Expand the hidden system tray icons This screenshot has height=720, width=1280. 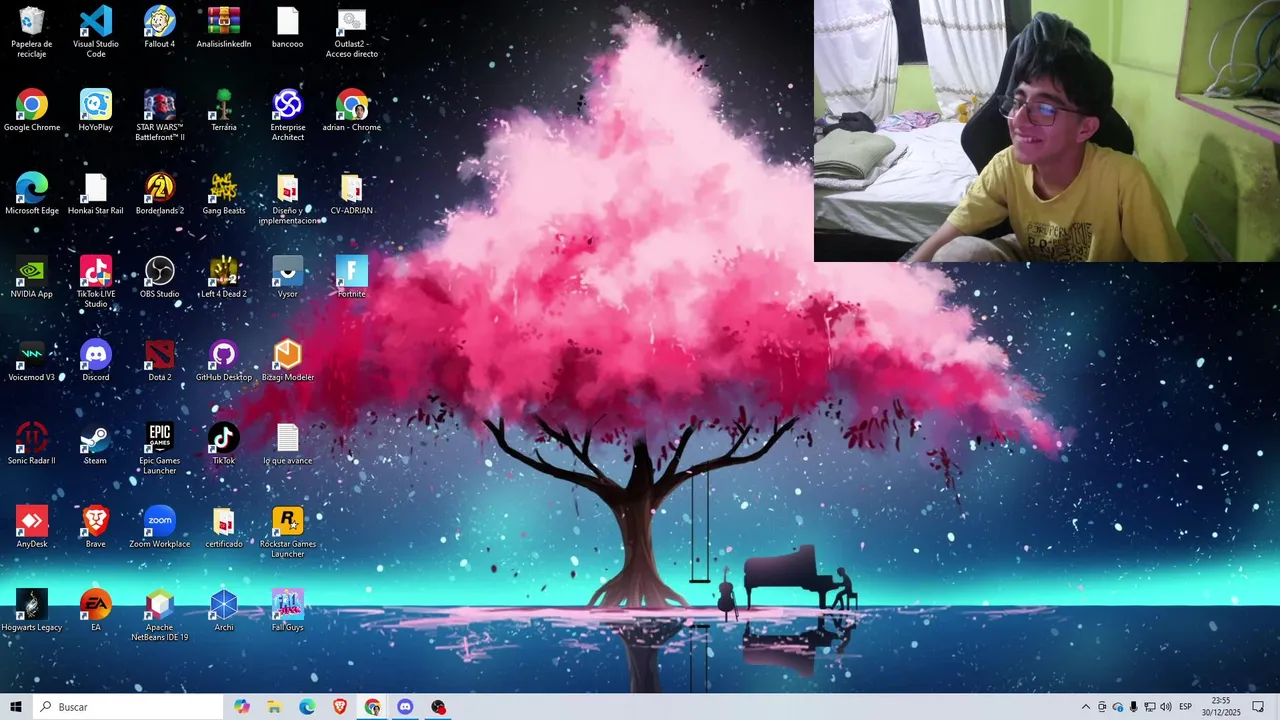point(1086,707)
